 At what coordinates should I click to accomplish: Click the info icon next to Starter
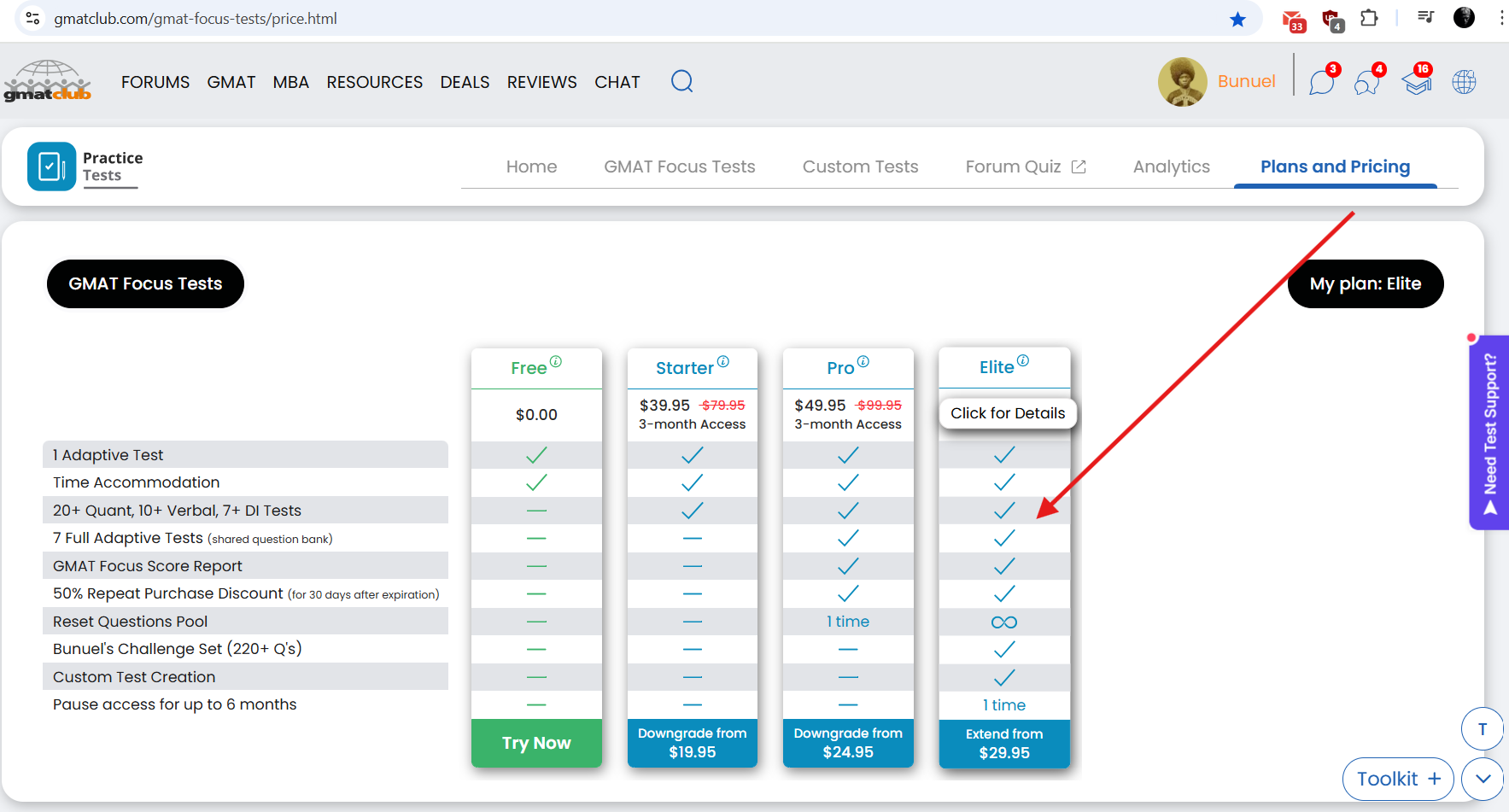pyautogui.click(x=723, y=361)
